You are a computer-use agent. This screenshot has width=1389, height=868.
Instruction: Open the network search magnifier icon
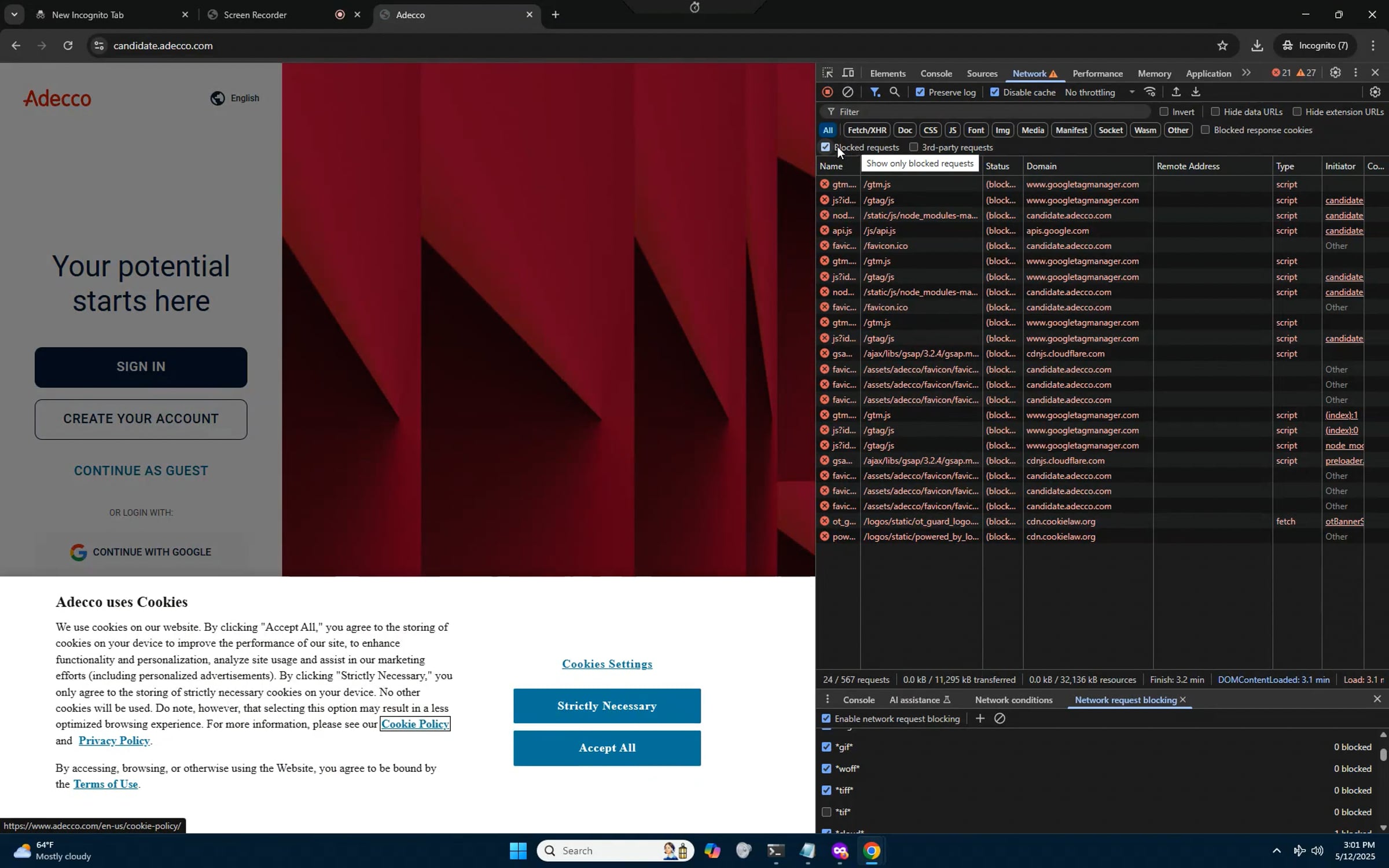point(894,92)
